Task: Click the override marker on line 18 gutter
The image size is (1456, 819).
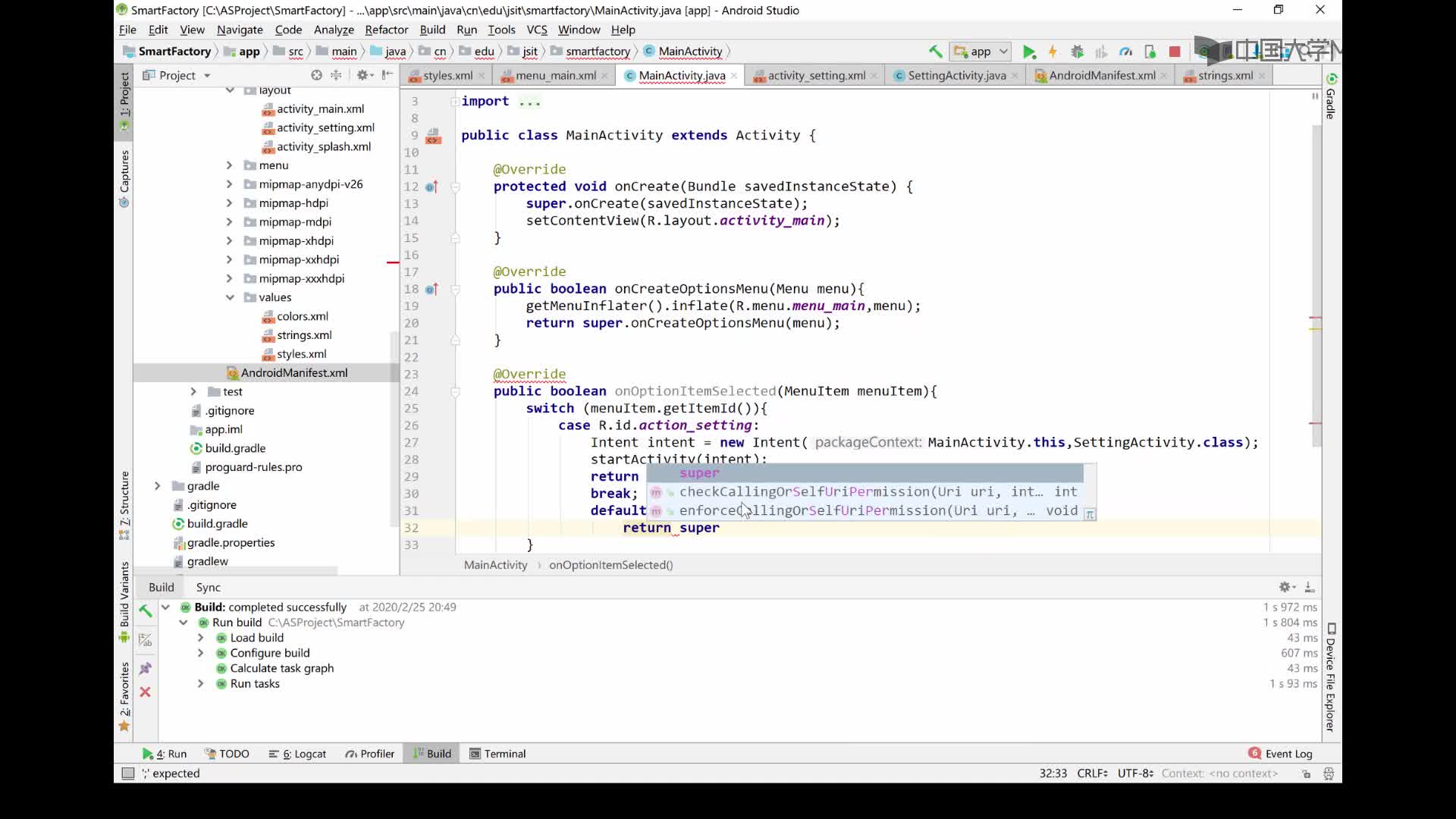Action: click(x=431, y=289)
